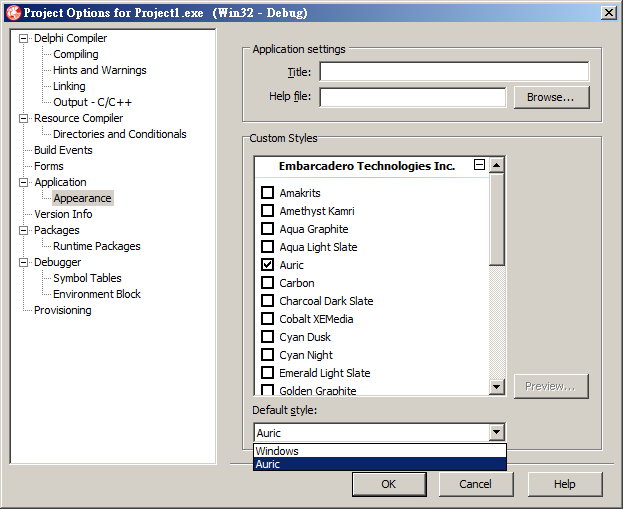The image size is (623, 509).
Task: Open the Linking options page
Action: click(69, 86)
